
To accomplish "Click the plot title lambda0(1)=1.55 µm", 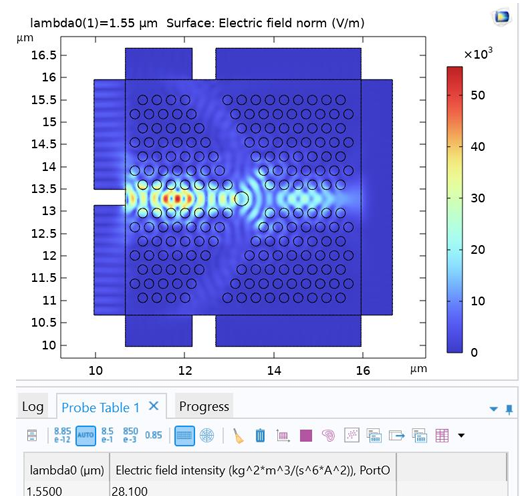I will pyautogui.click(x=93, y=23).
